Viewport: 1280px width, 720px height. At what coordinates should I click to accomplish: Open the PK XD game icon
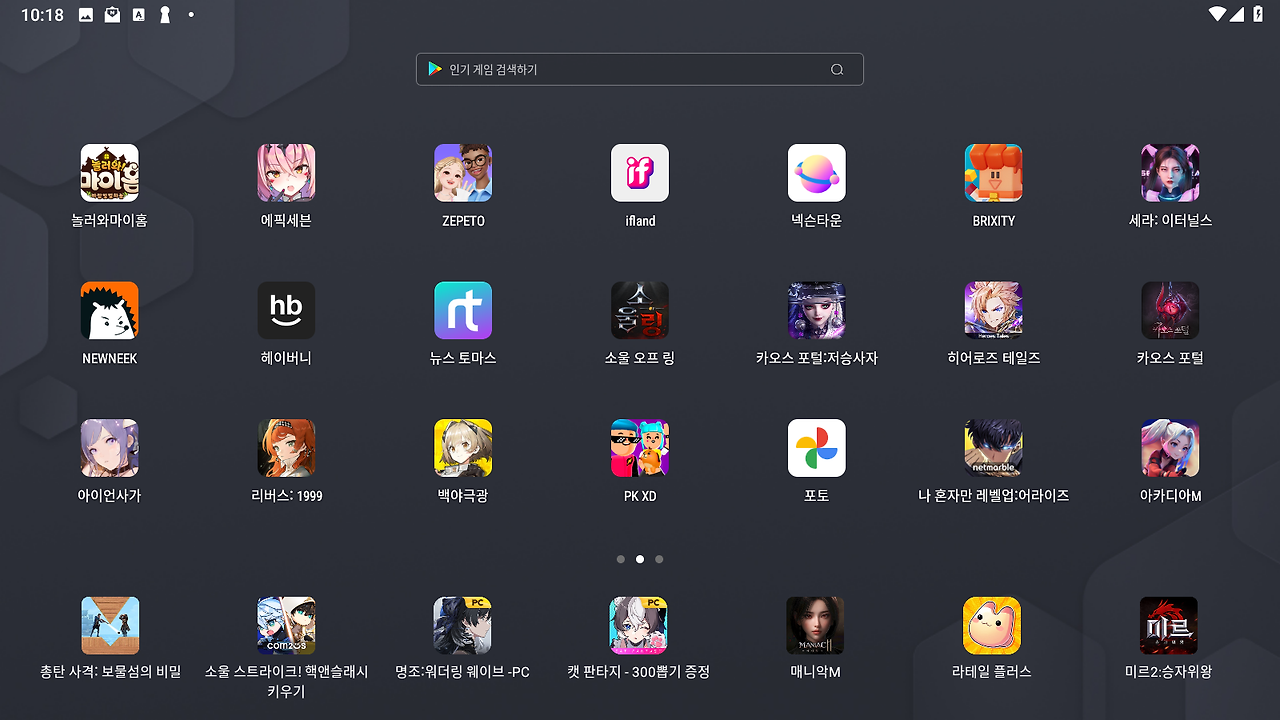pos(640,448)
